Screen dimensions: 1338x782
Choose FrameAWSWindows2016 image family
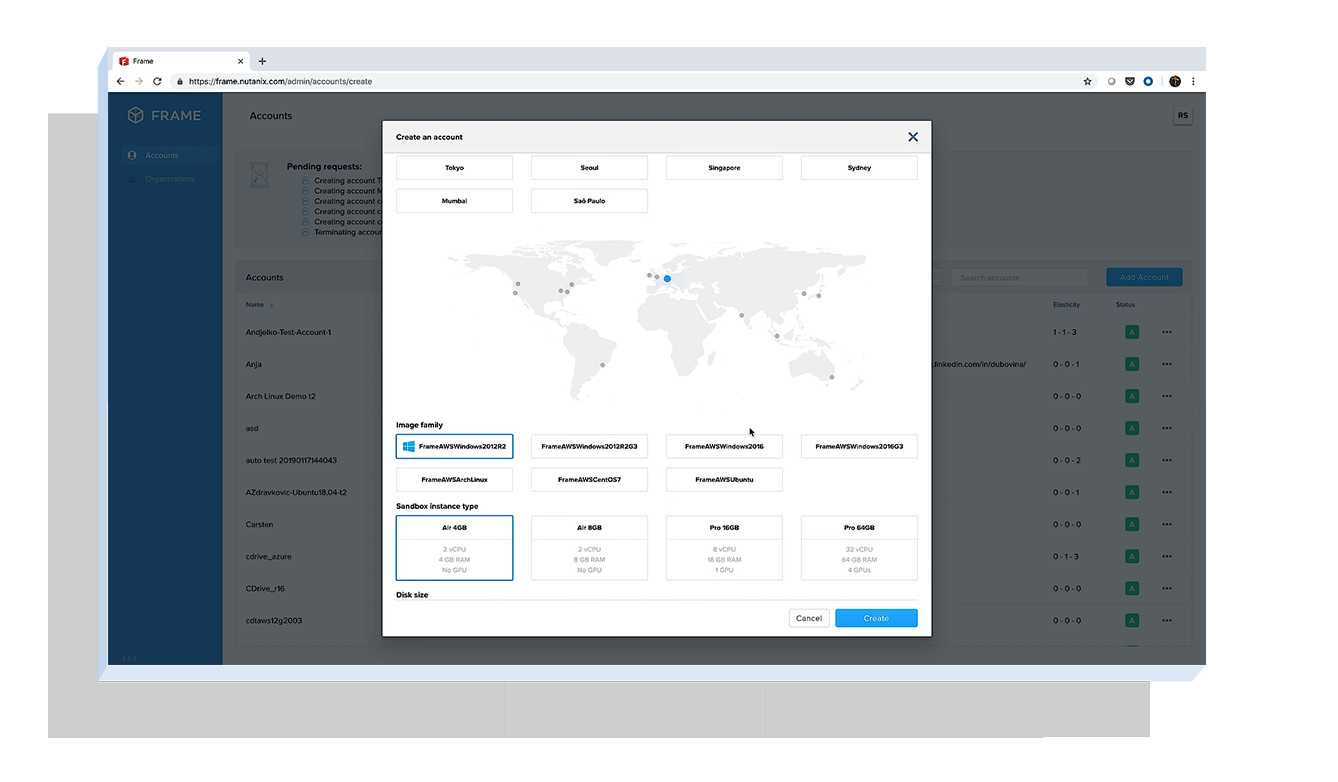coord(724,446)
